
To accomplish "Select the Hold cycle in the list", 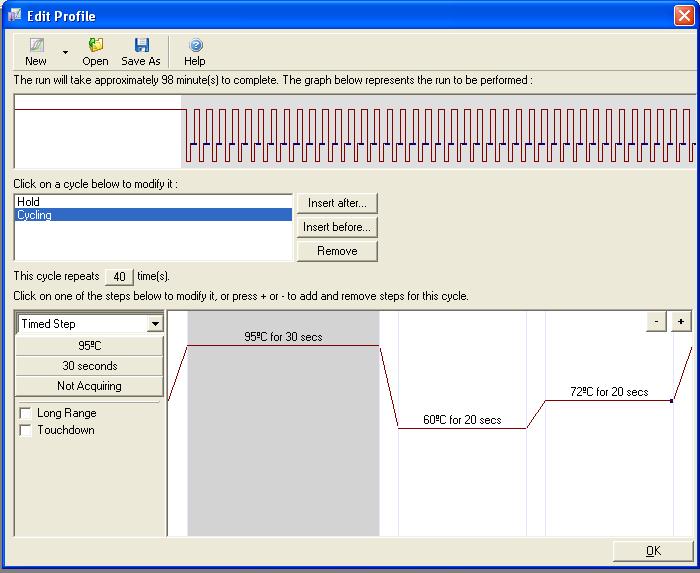I will (x=153, y=202).
